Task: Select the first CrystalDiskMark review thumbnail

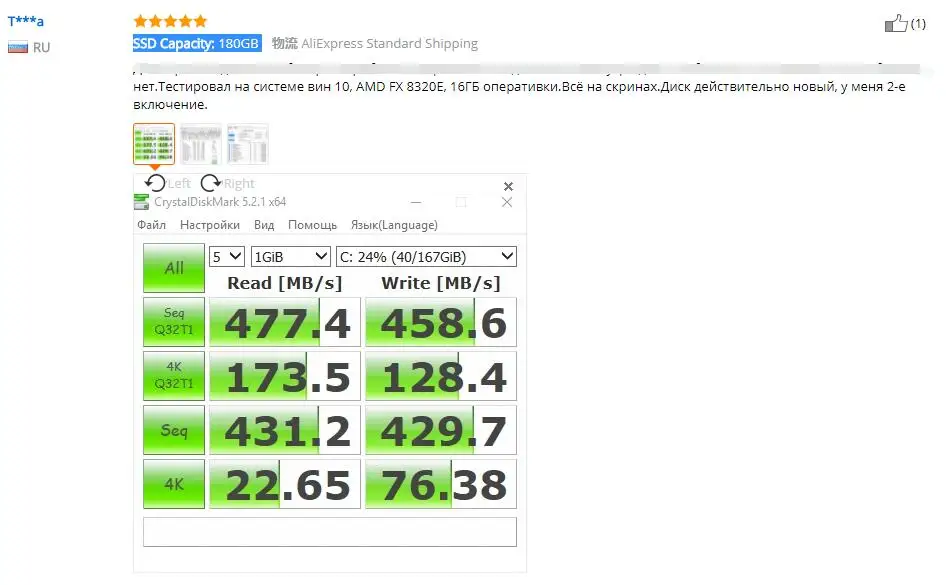Action: (x=154, y=144)
